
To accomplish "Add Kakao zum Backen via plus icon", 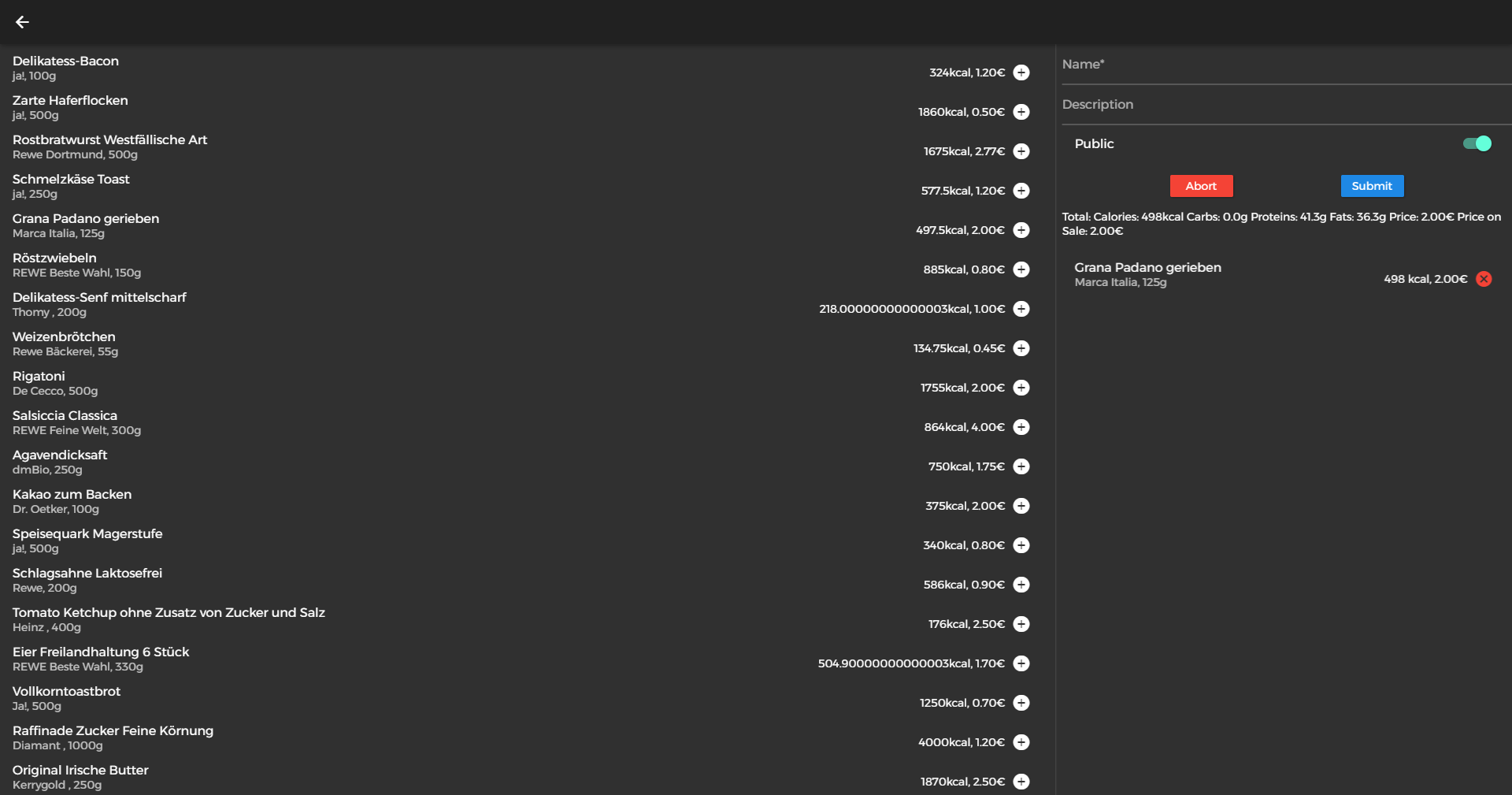I will [x=1021, y=506].
